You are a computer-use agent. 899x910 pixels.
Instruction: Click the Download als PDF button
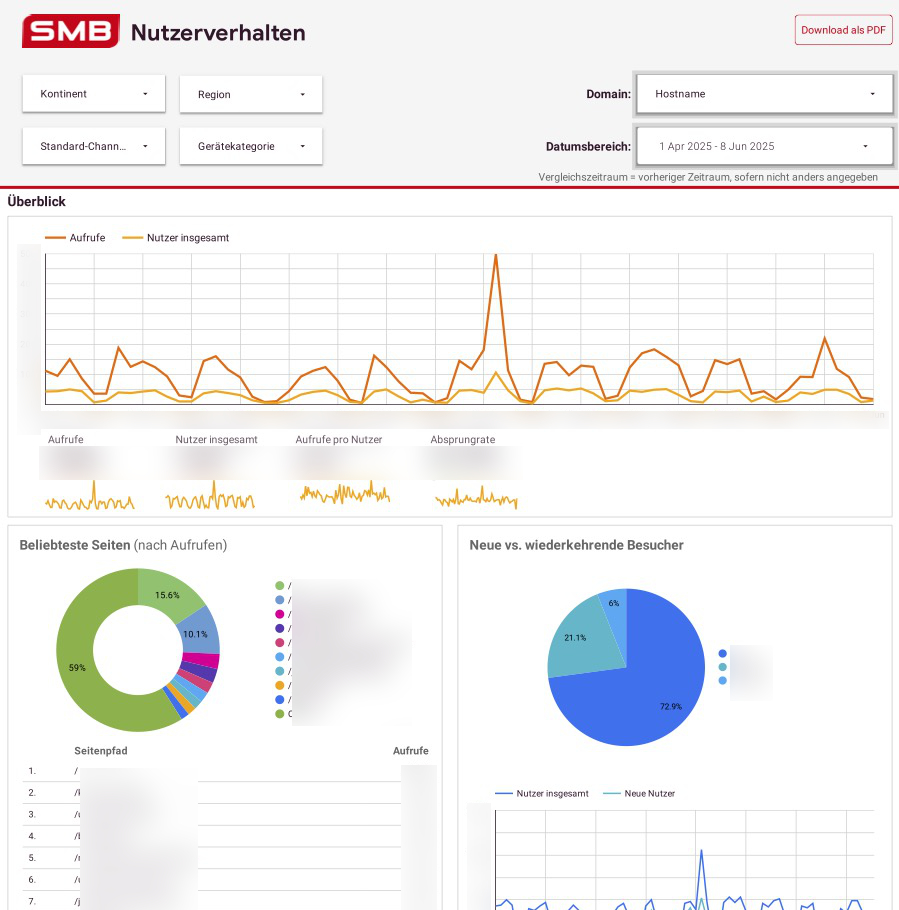[x=843, y=30]
